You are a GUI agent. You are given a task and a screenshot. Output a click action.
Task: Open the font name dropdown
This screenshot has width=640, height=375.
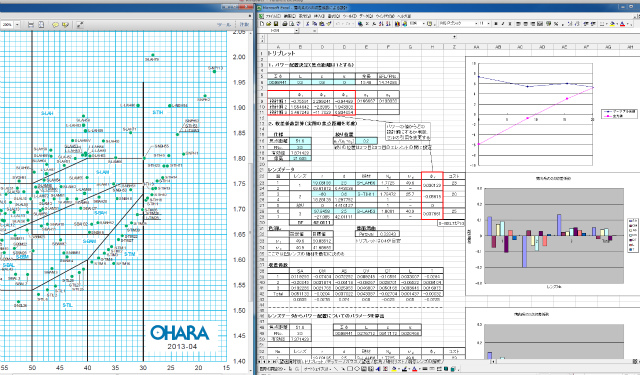[476, 24]
